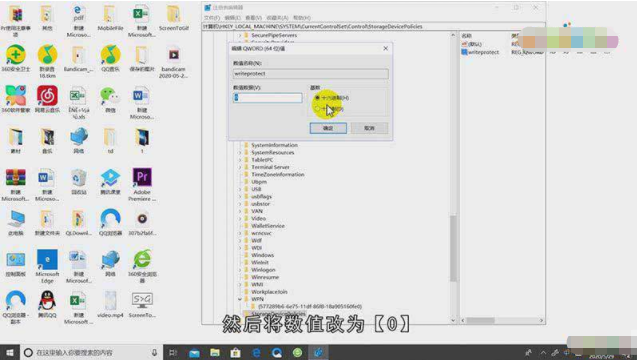Click the Registry Editor address path bar
The height and width of the screenshot is (360, 637).
point(373,26)
